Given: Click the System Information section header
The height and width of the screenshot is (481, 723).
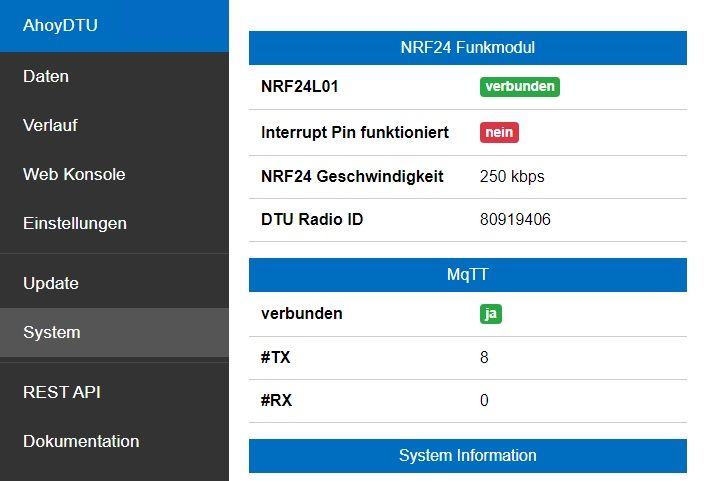Looking at the screenshot, I should point(467,456).
